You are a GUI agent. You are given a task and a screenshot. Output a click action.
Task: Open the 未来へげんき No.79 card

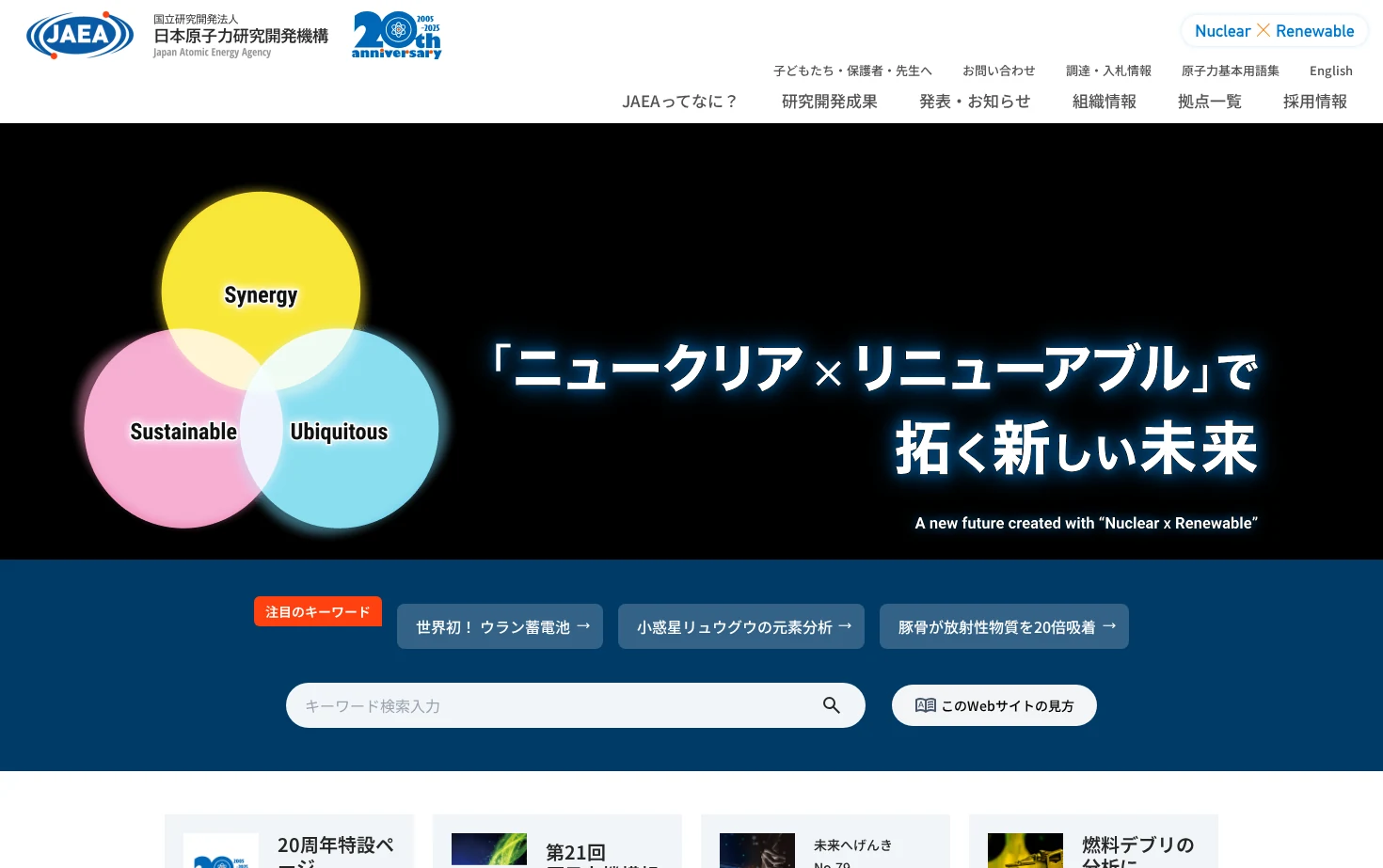(x=825, y=843)
